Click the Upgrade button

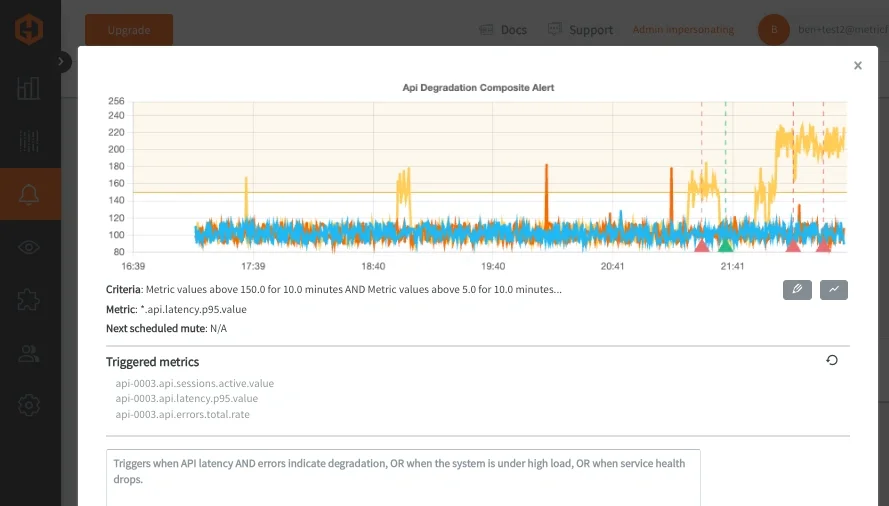click(129, 30)
